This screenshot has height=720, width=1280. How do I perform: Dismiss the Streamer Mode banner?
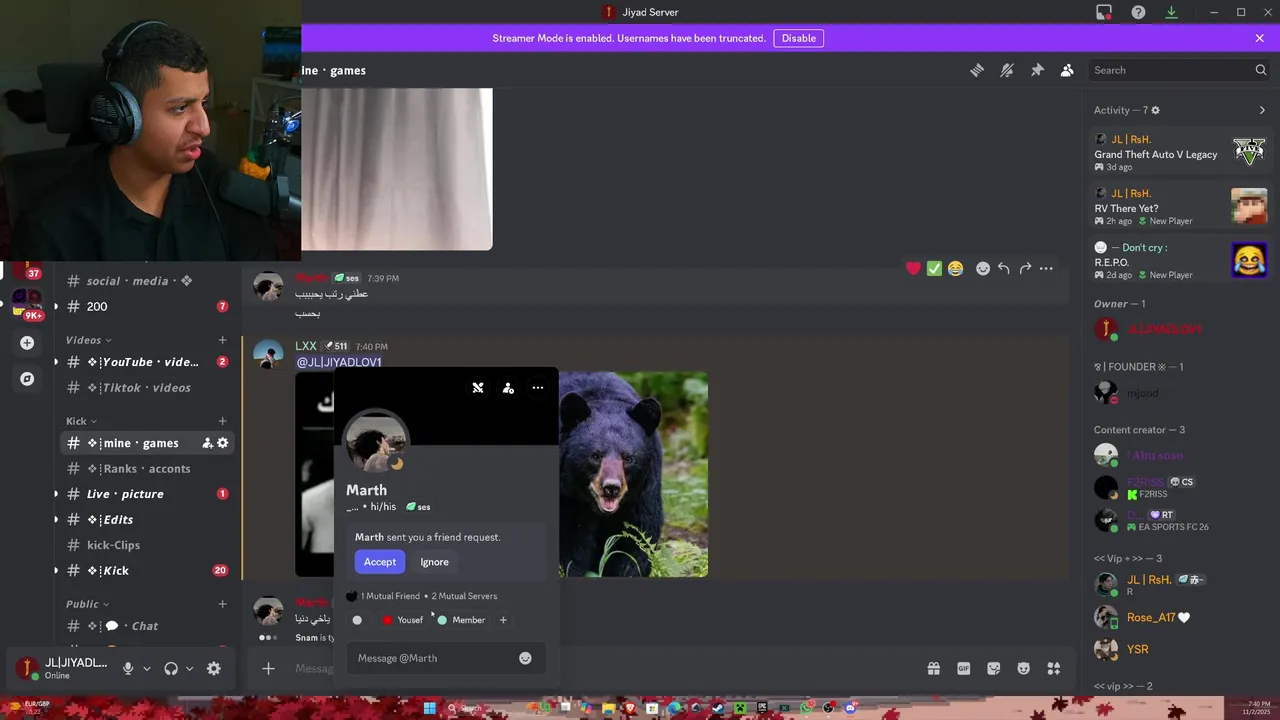[x=1259, y=38]
